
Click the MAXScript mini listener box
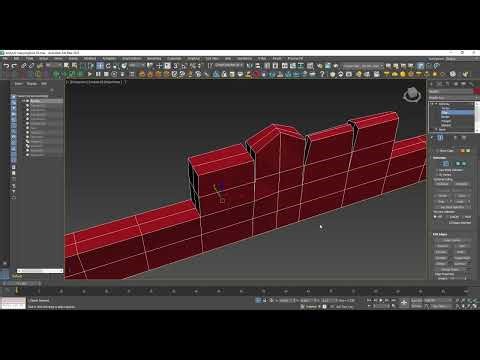(x=13, y=303)
